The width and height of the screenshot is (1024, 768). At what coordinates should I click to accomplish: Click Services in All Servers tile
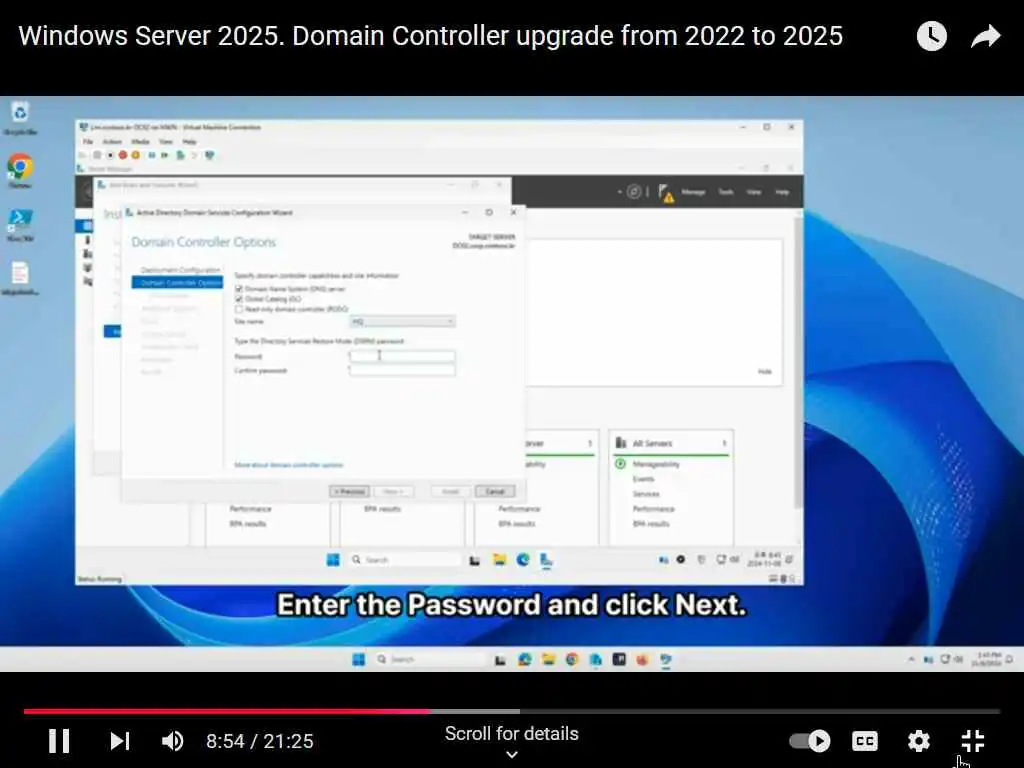[646, 494]
